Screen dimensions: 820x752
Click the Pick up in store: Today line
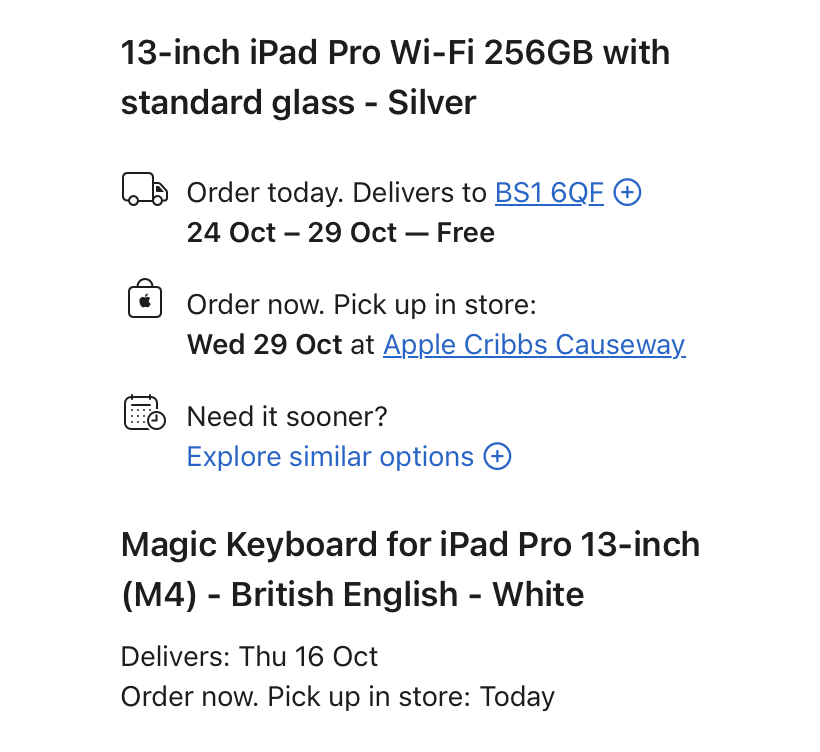337,697
